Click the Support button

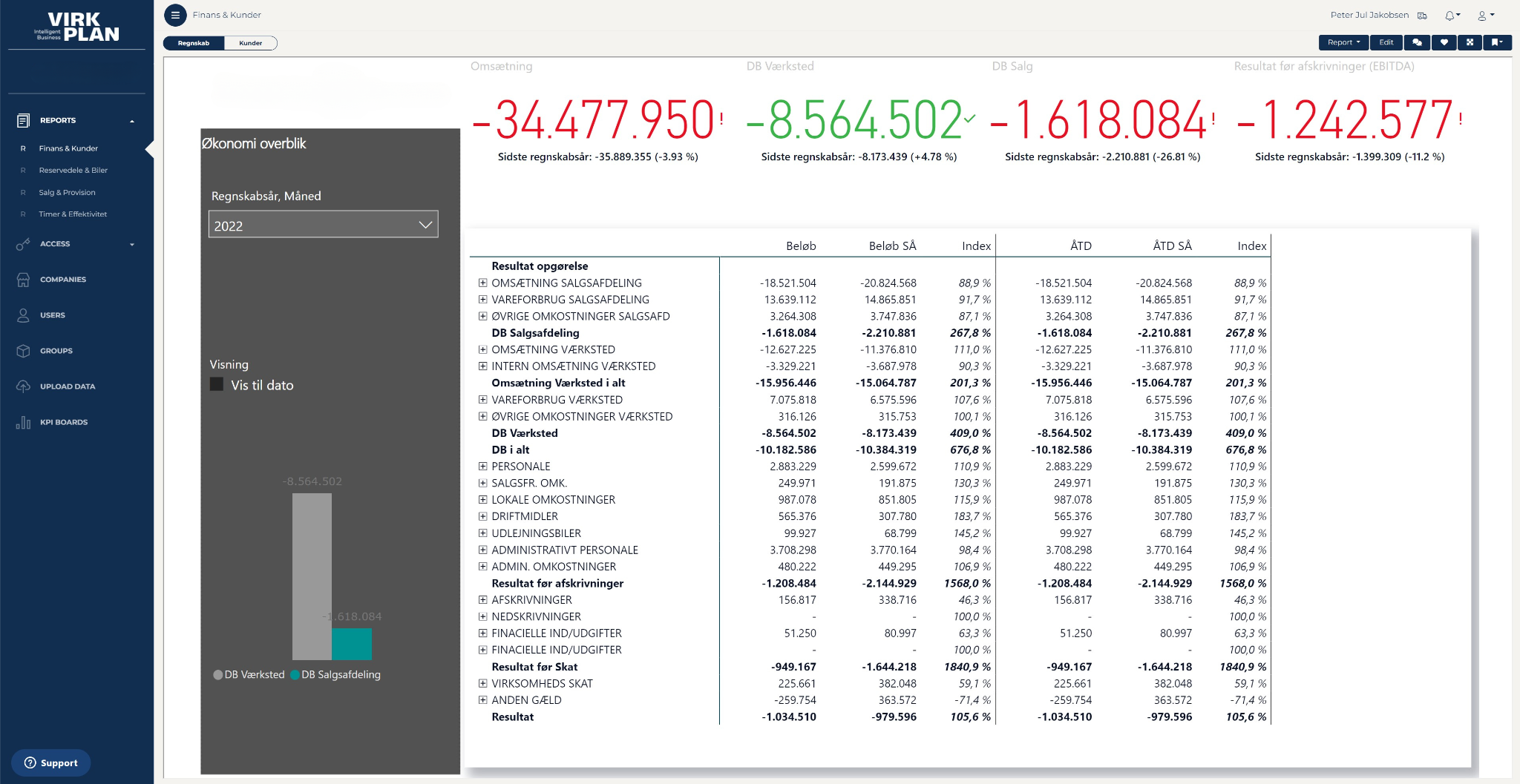(51, 762)
